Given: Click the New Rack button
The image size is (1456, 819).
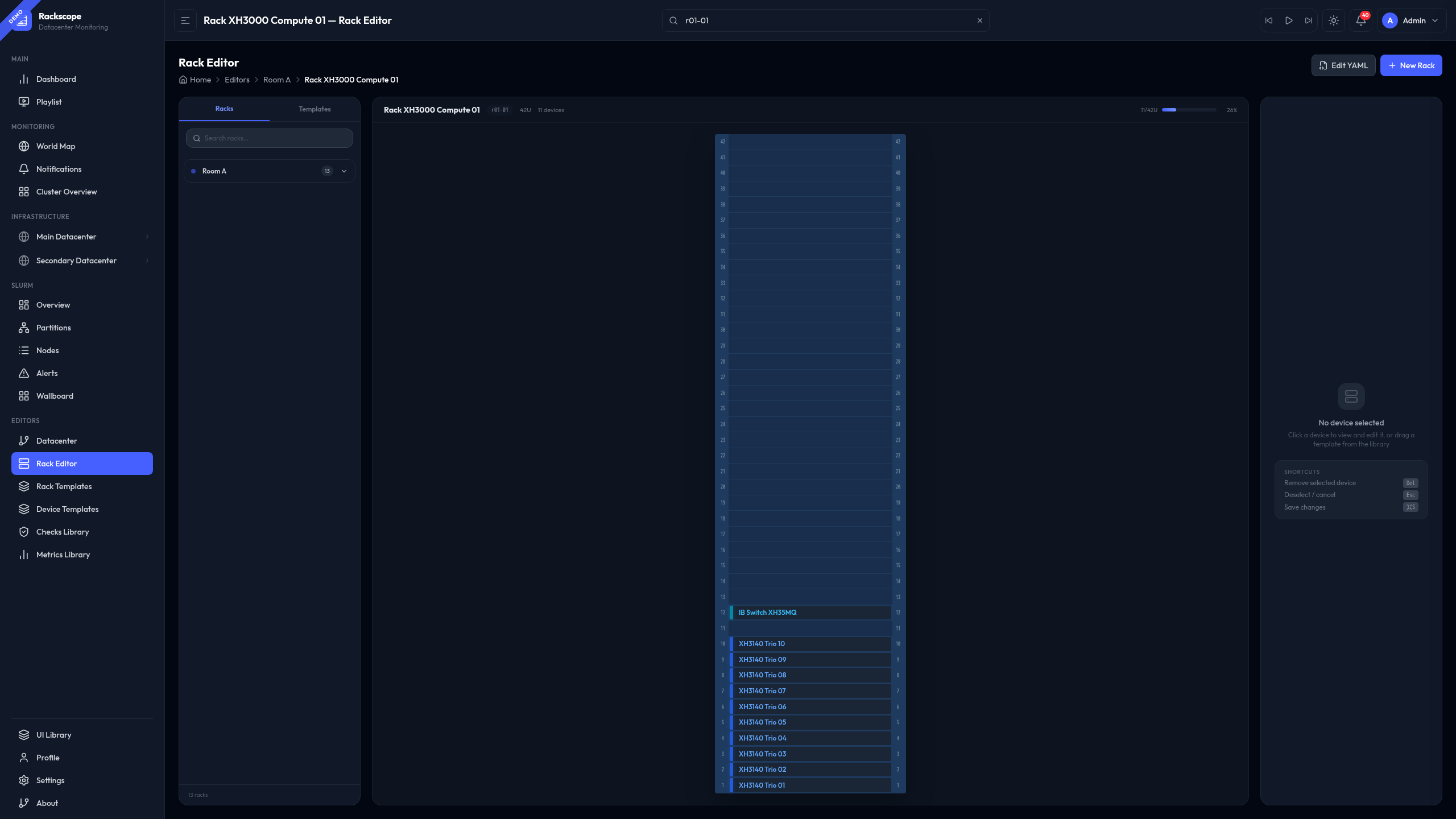Looking at the screenshot, I should tap(1411, 65).
